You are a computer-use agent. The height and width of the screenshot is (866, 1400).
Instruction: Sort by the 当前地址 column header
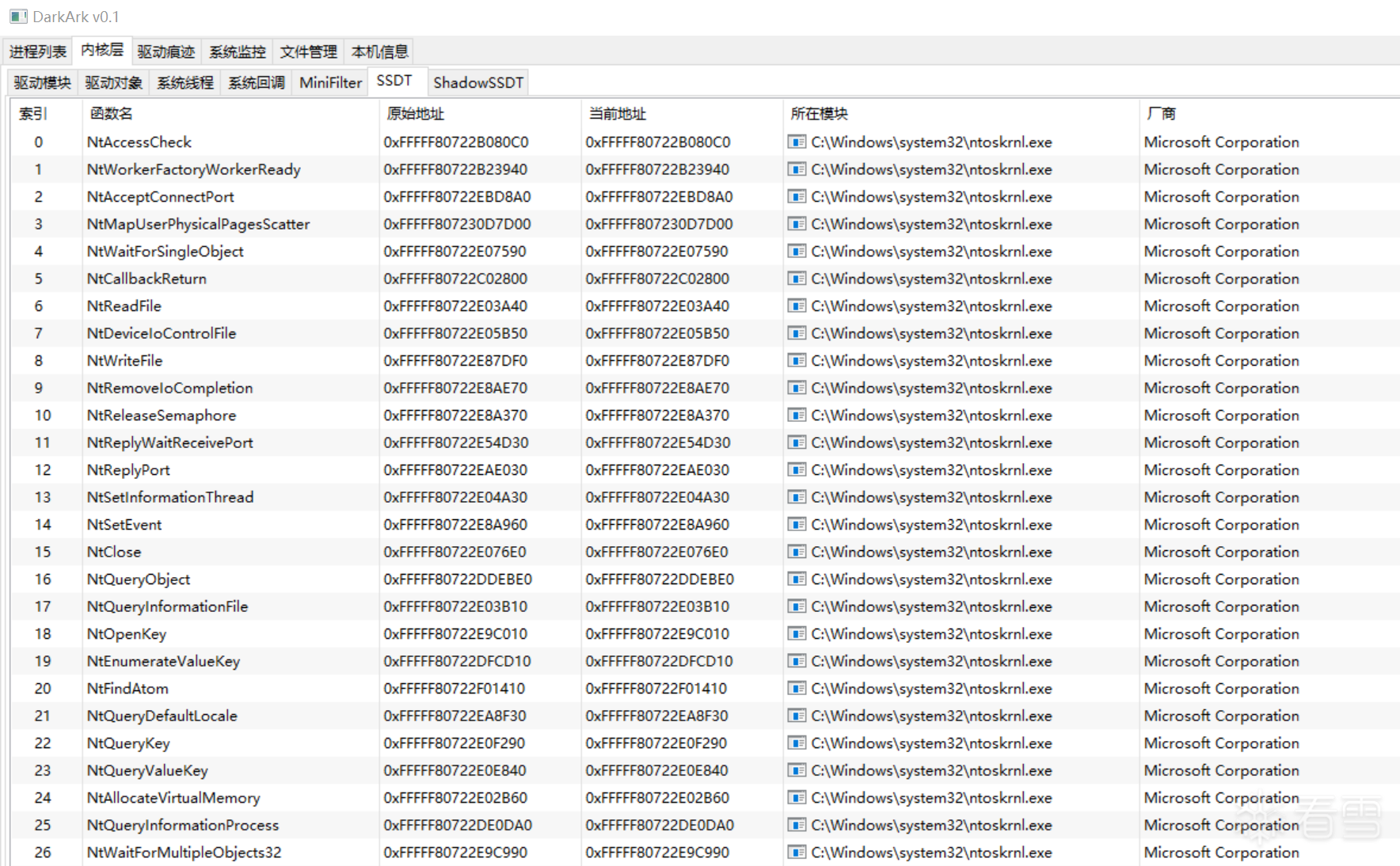(x=682, y=114)
